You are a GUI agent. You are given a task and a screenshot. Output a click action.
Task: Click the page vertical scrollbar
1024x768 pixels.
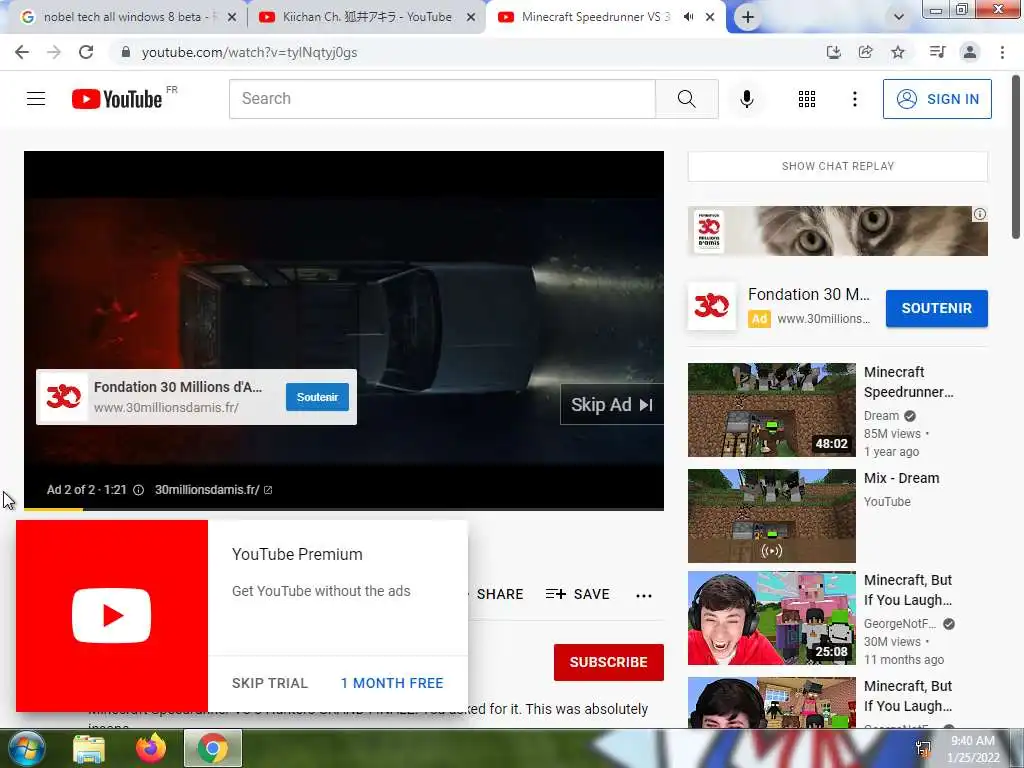click(x=1016, y=157)
